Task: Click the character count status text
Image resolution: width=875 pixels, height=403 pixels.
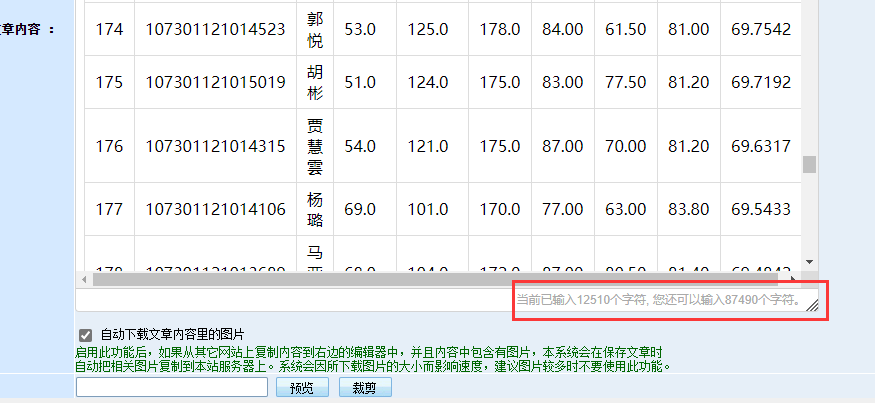Action: click(658, 299)
